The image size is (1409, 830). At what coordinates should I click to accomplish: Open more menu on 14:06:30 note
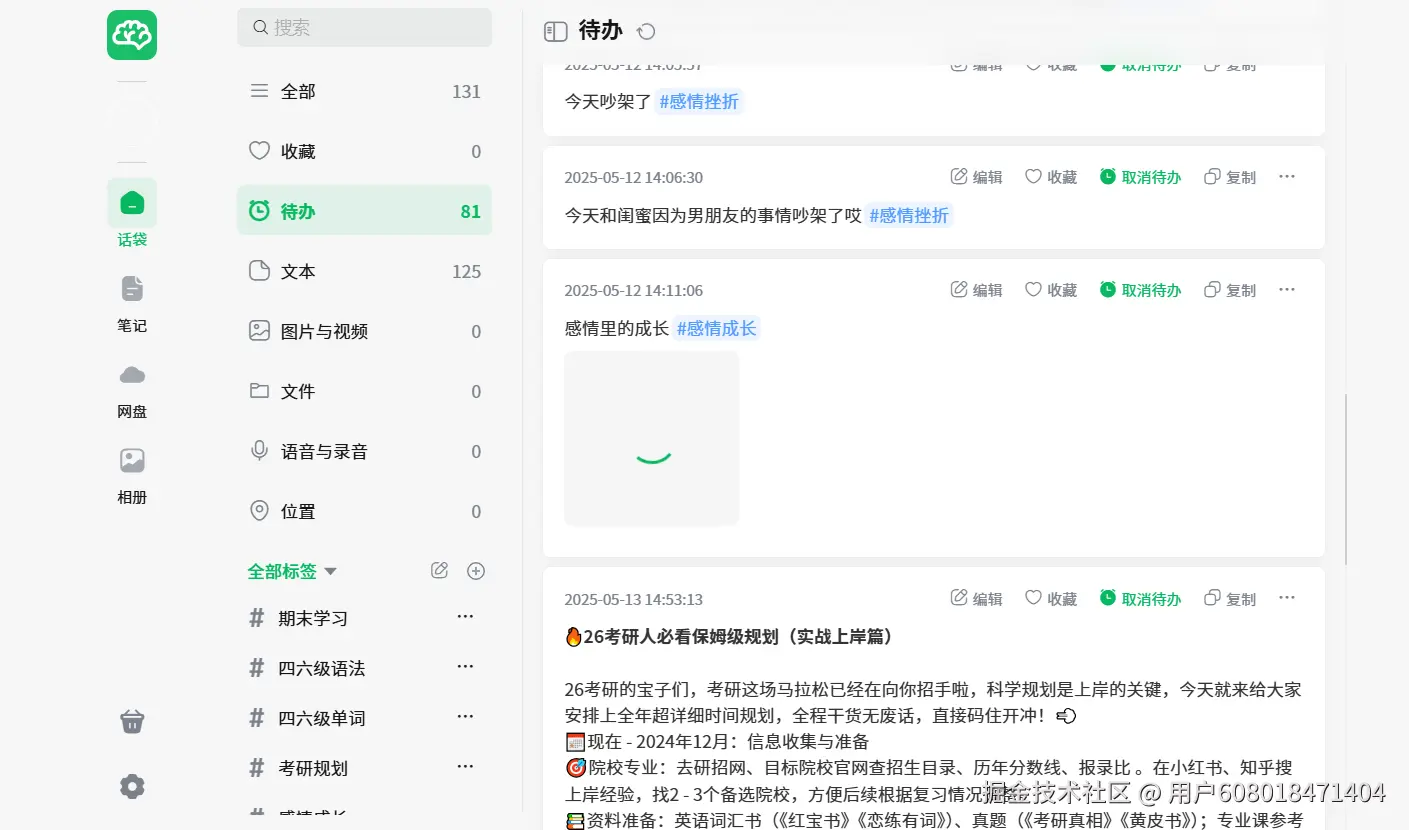click(1287, 177)
